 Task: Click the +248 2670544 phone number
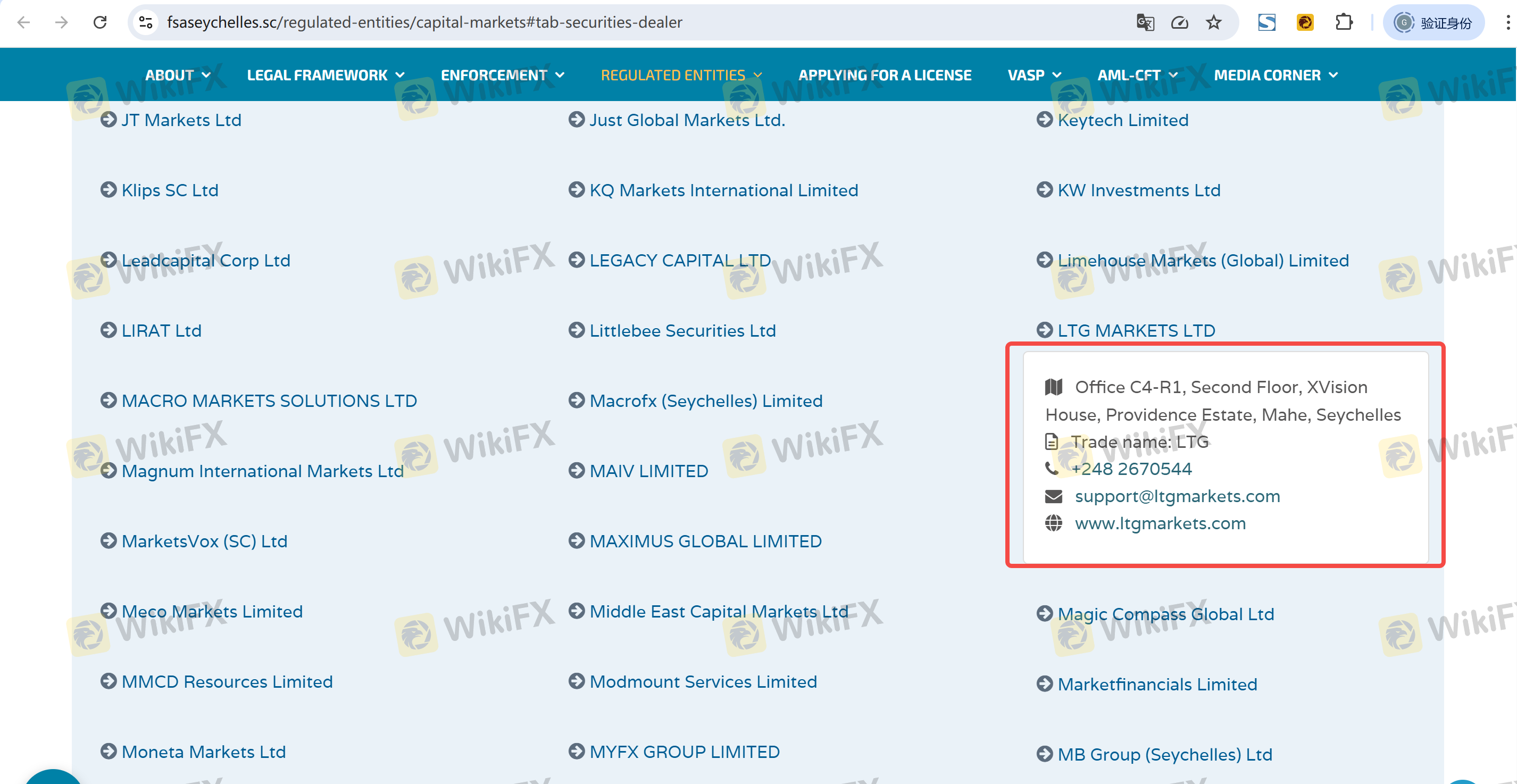[1131, 469]
